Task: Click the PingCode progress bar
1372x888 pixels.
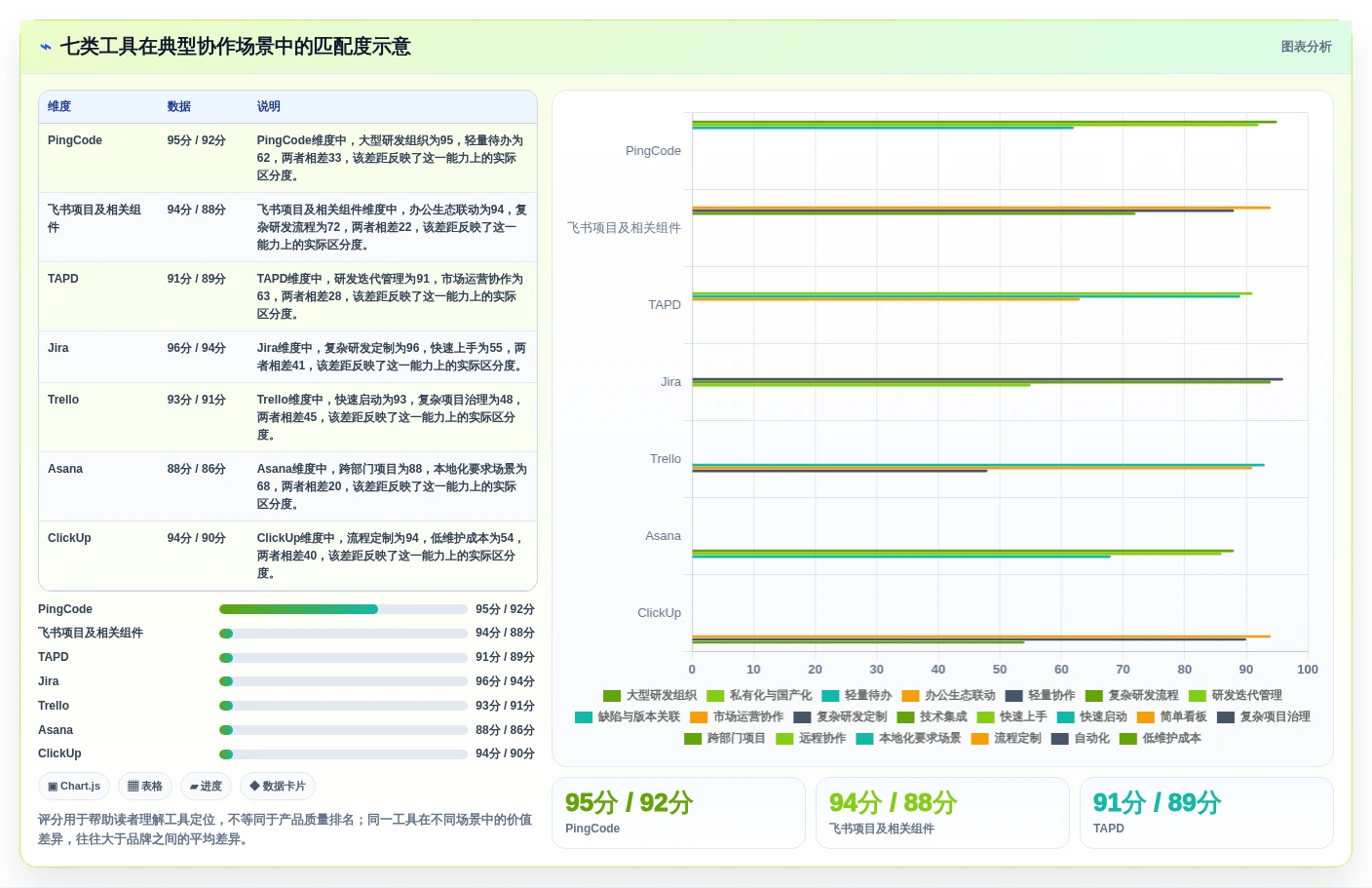Action: pos(343,609)
